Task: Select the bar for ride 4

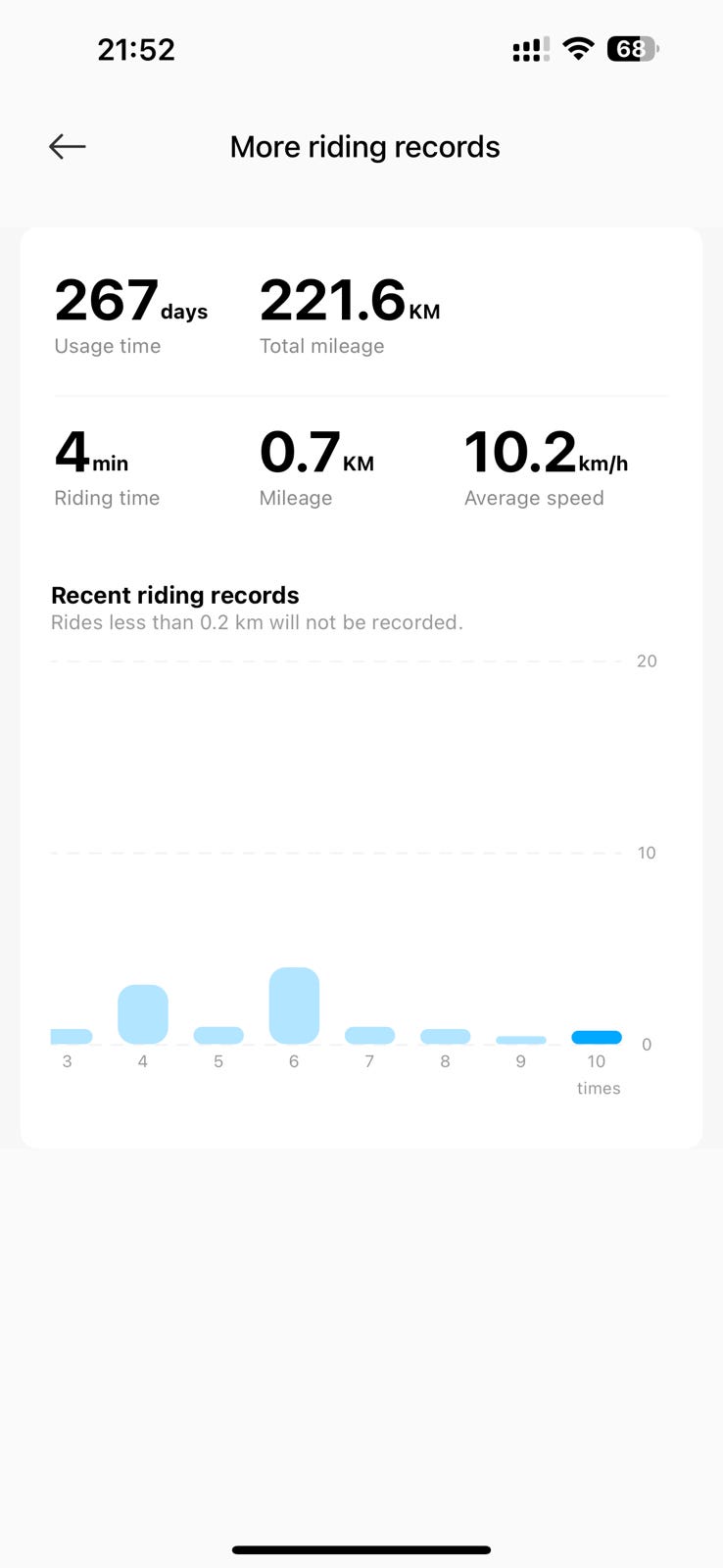Action: click(143, 1014)
